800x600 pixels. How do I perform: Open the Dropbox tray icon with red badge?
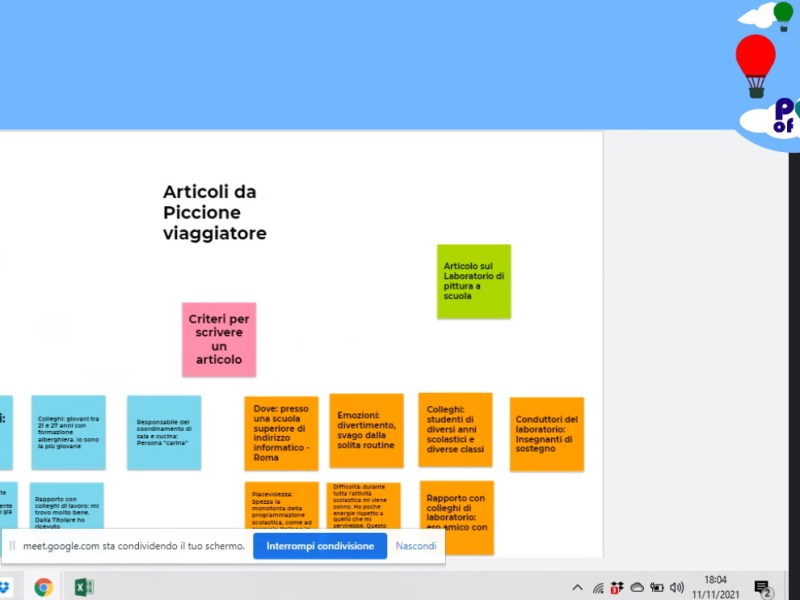[x=617, y=588]
